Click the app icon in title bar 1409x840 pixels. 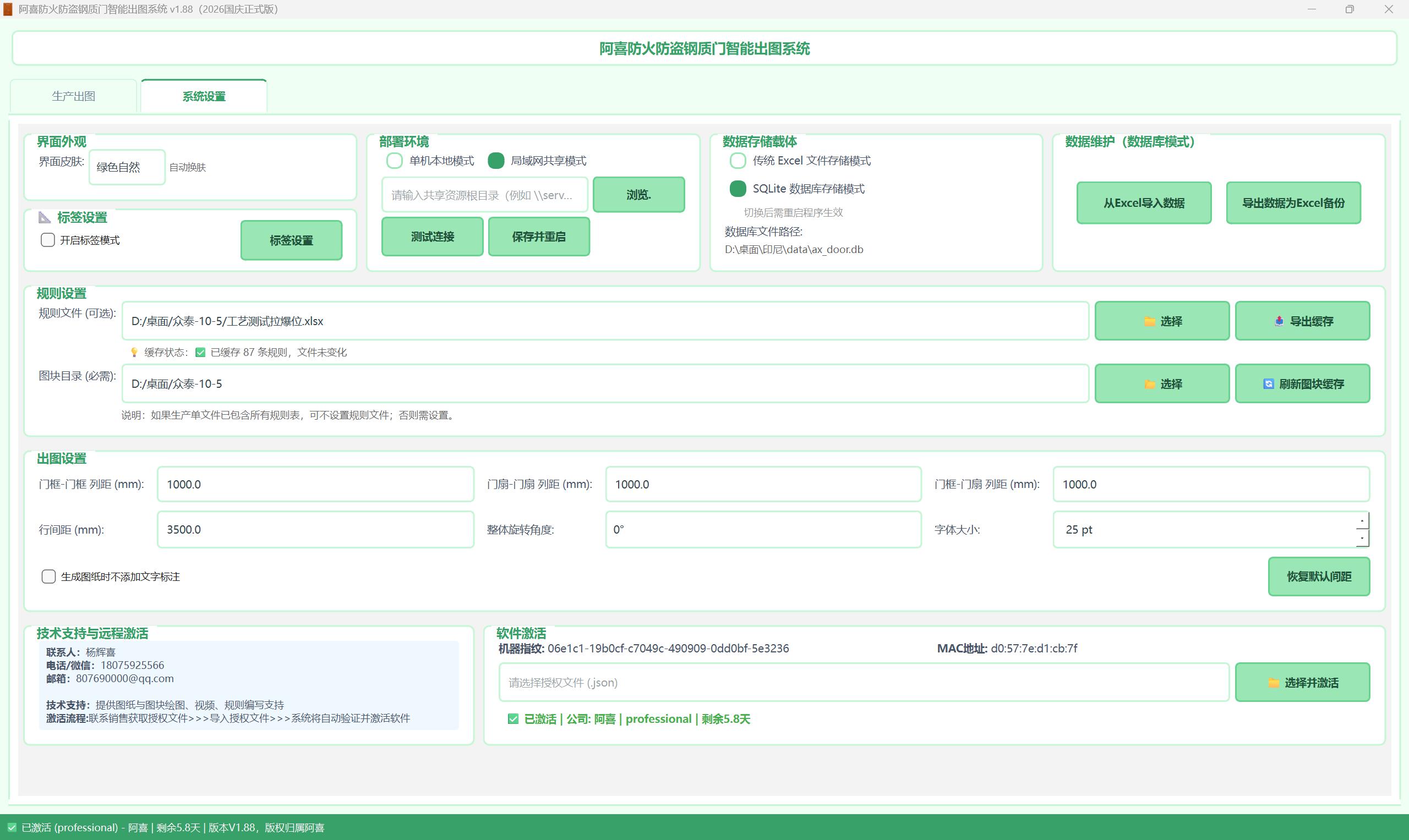[x=8, y=9]
